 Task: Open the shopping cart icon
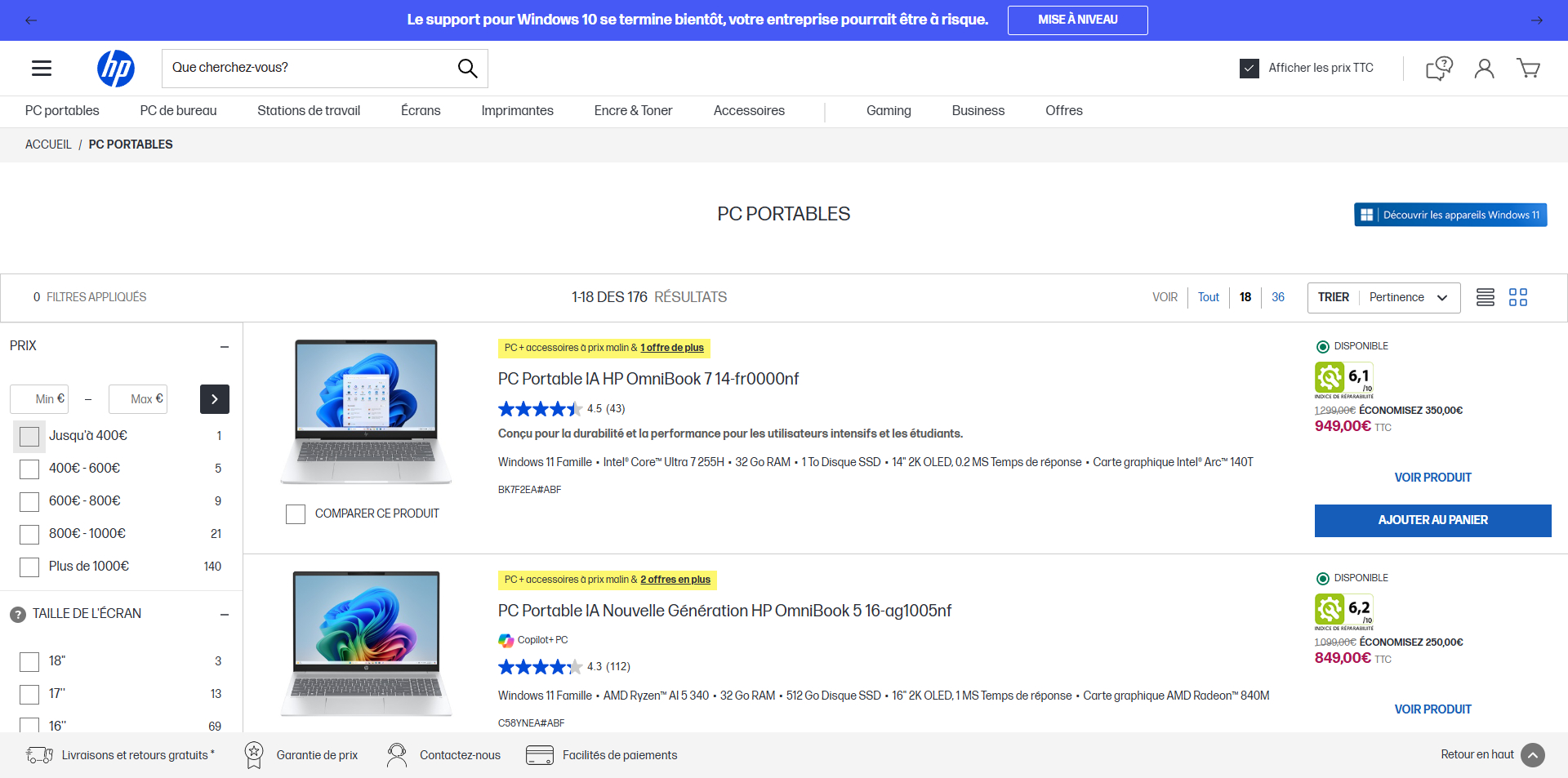pyautogui.click(x=1528, y=68)
